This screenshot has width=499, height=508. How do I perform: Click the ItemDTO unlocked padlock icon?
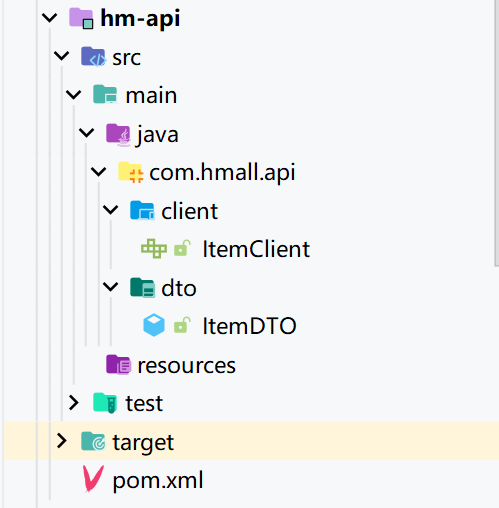(182, 325)
